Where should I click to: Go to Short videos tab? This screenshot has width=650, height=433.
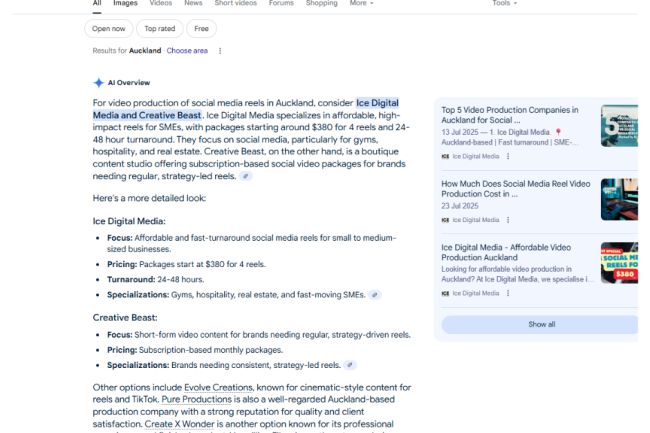click(235, 3)
